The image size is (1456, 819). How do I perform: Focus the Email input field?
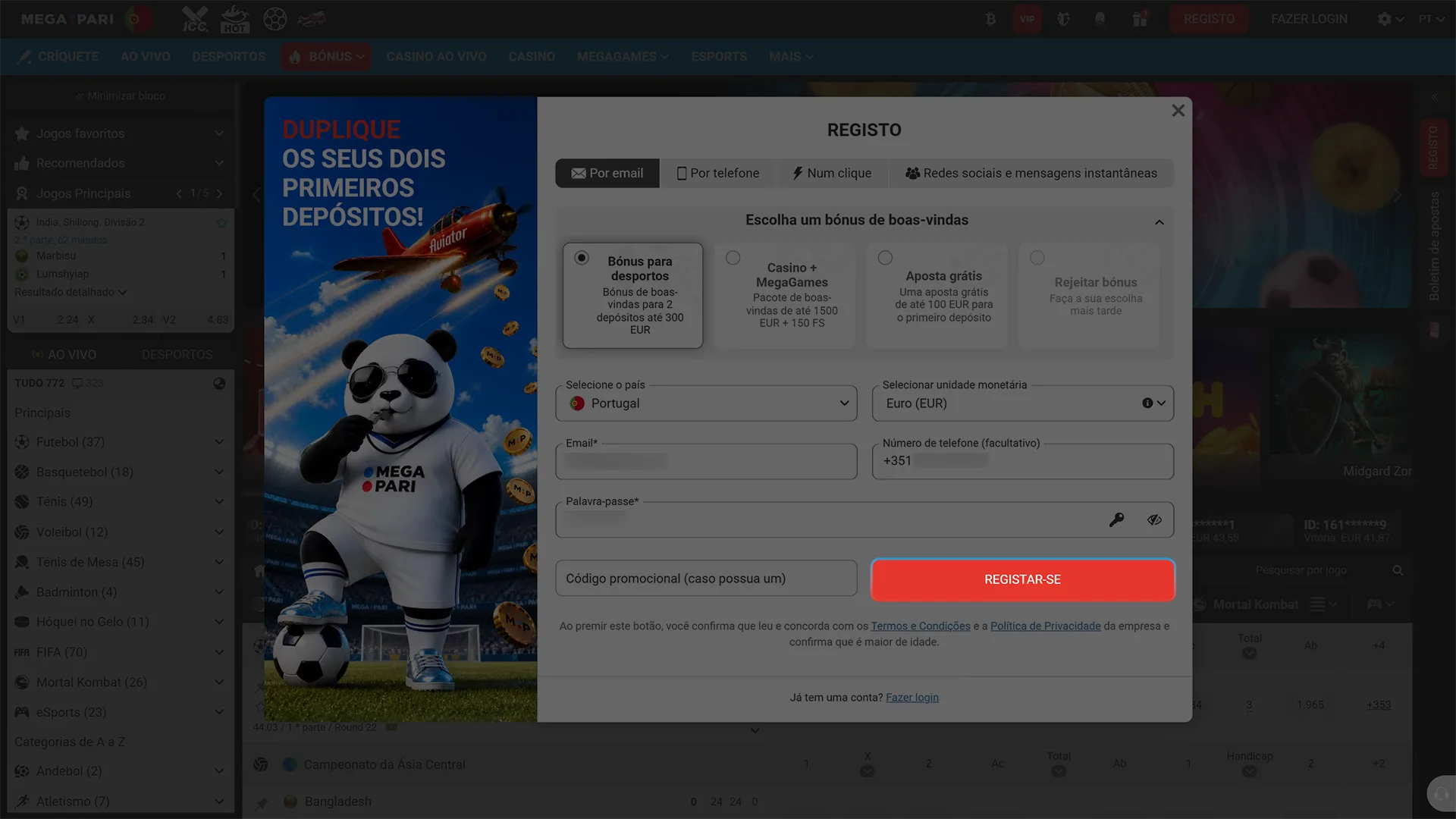point(706,461)
